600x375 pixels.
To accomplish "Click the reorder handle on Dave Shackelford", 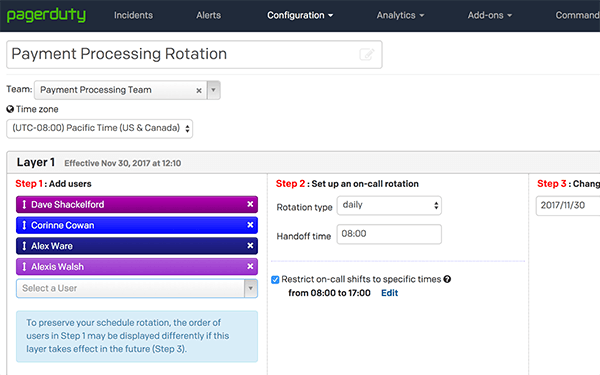I will point(24,204).
